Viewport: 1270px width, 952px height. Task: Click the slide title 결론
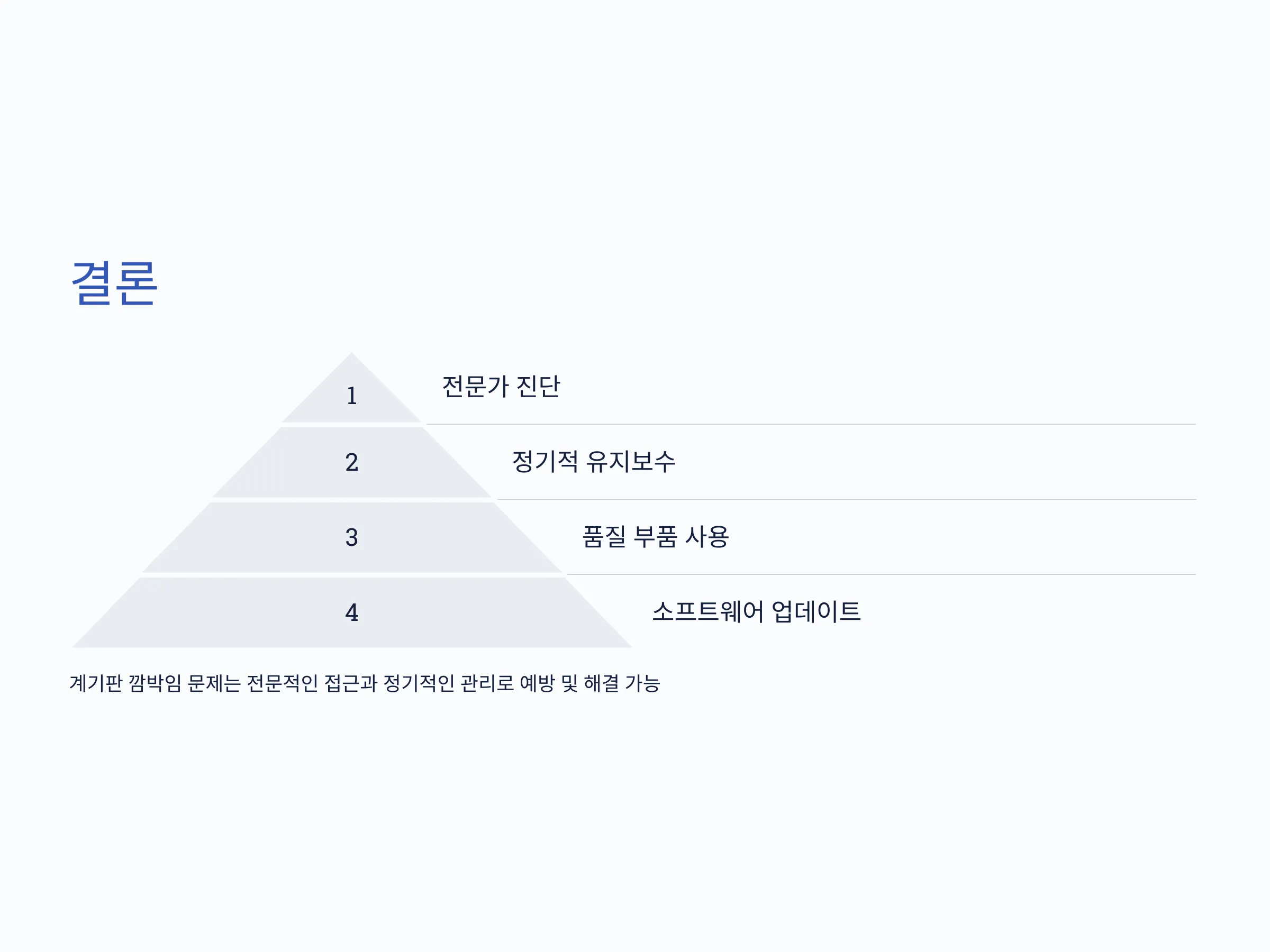pyautogui.click(x=114, y=282)
